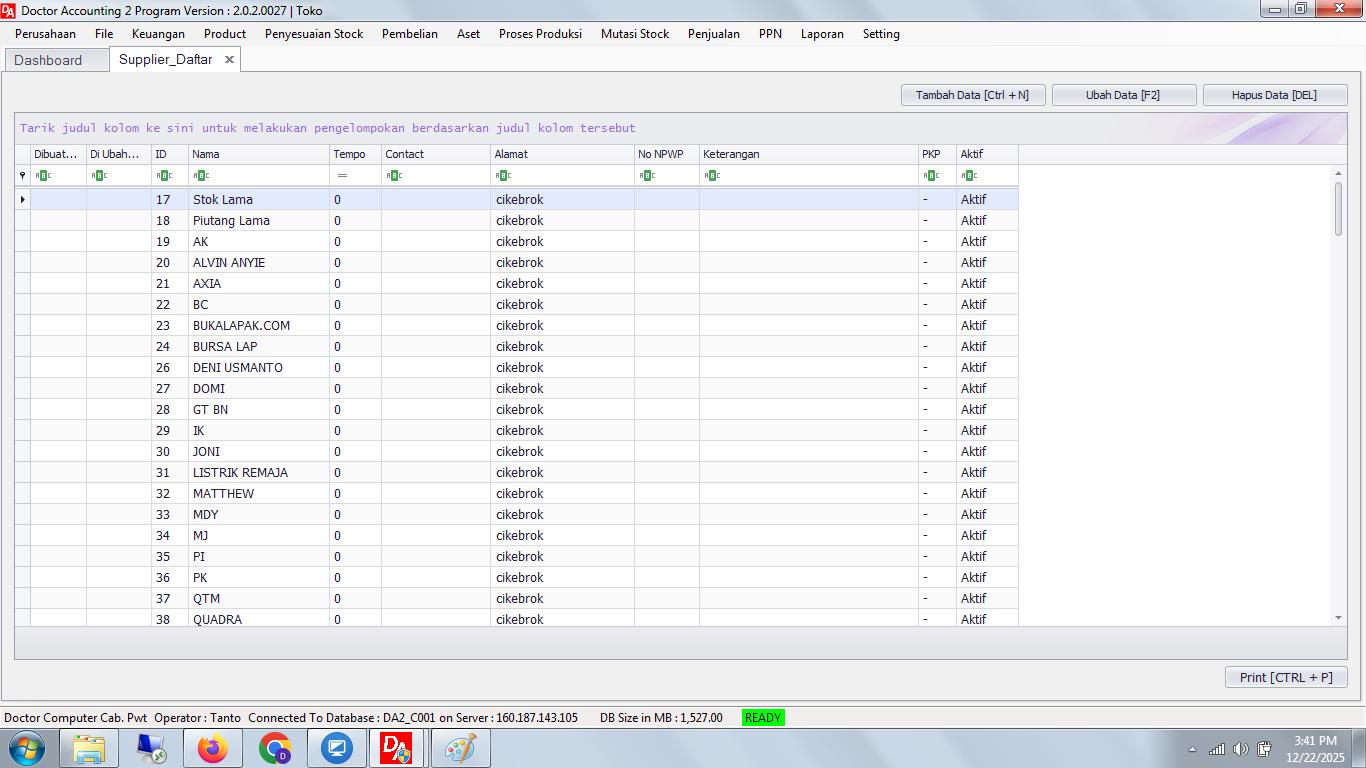Open Firefox from the taskbar
The height and width of the screenshot is (768, 1366).
pos(212,748)
